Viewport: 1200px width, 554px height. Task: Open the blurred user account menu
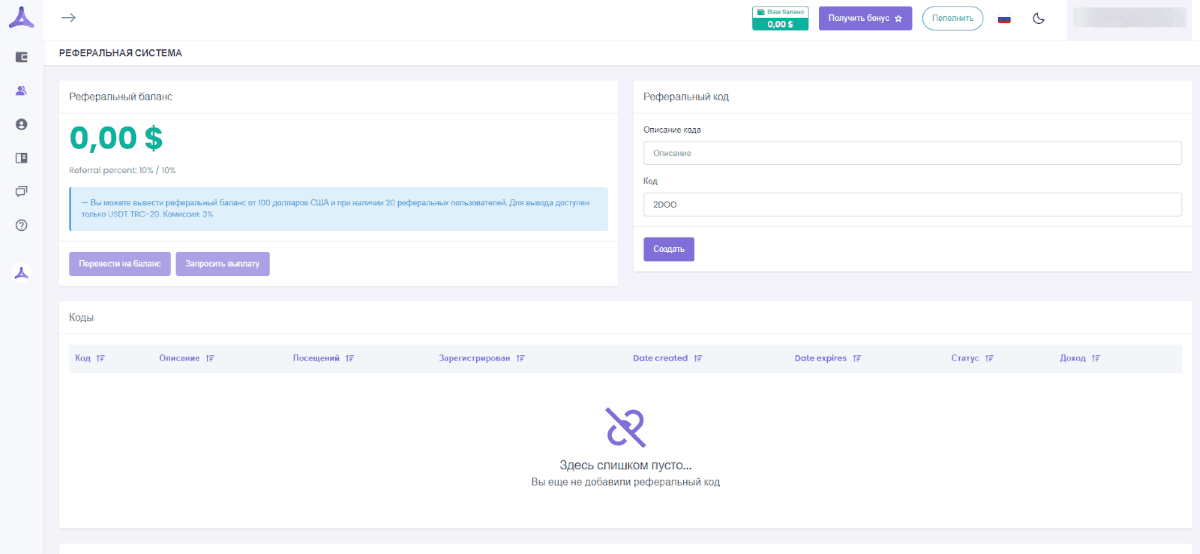(x=1128, y=18)
